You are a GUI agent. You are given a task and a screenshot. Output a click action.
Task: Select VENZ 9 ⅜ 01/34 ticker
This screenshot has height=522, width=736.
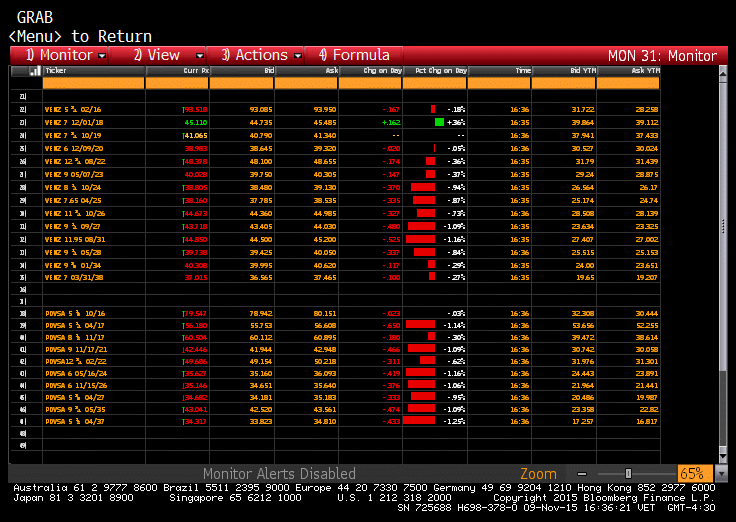click(x=73, y=265)
